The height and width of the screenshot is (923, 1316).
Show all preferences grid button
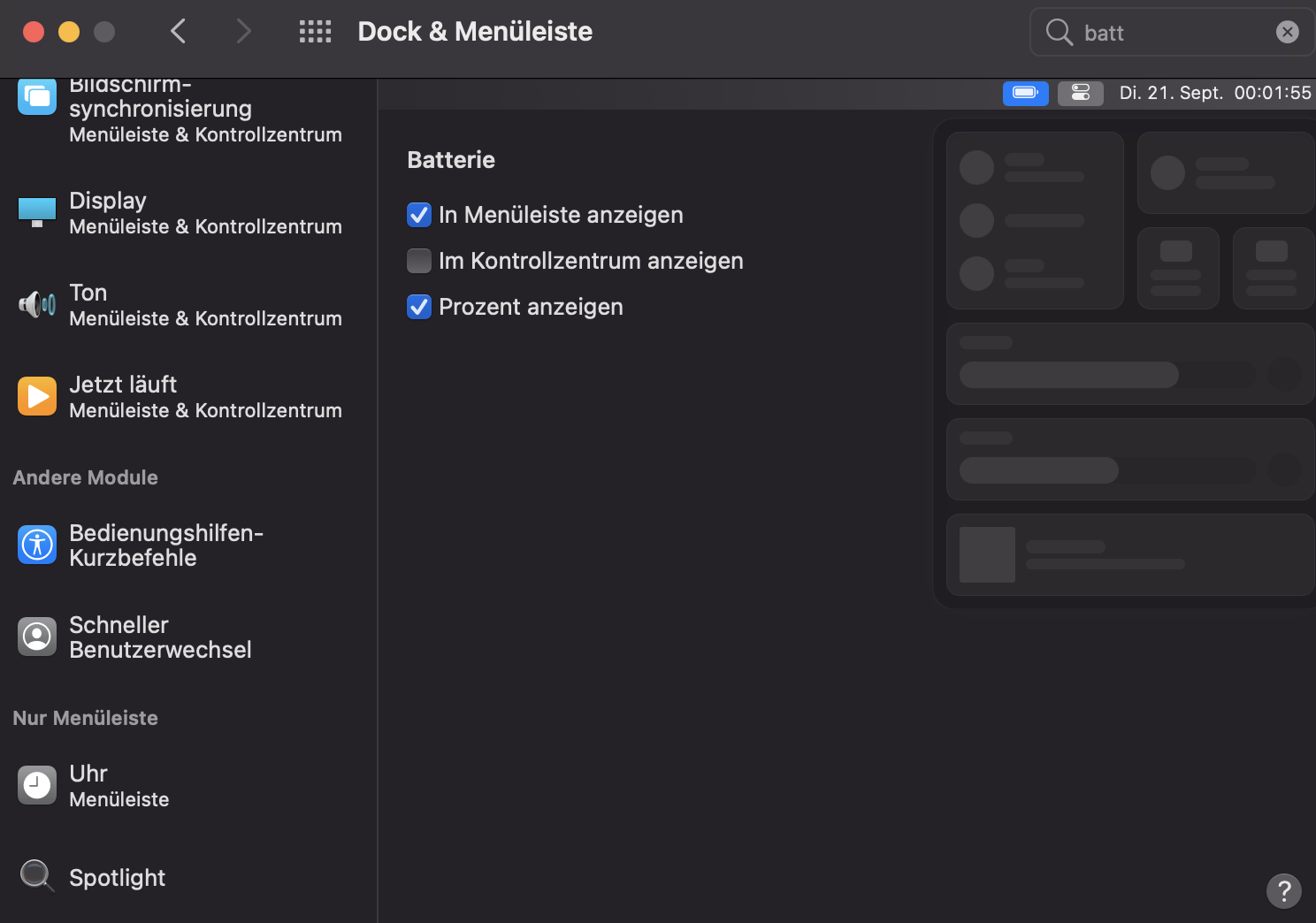[315, 32]
